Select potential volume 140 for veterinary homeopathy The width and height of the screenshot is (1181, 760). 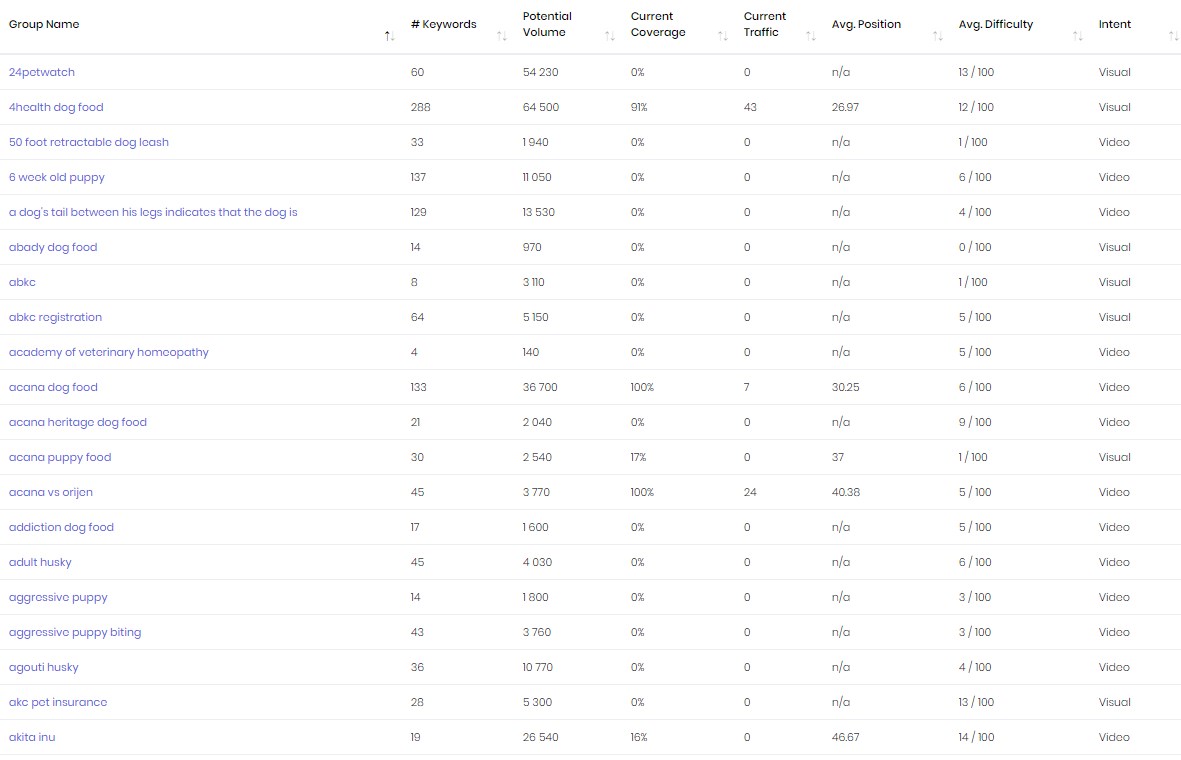[x=531, y=353]
